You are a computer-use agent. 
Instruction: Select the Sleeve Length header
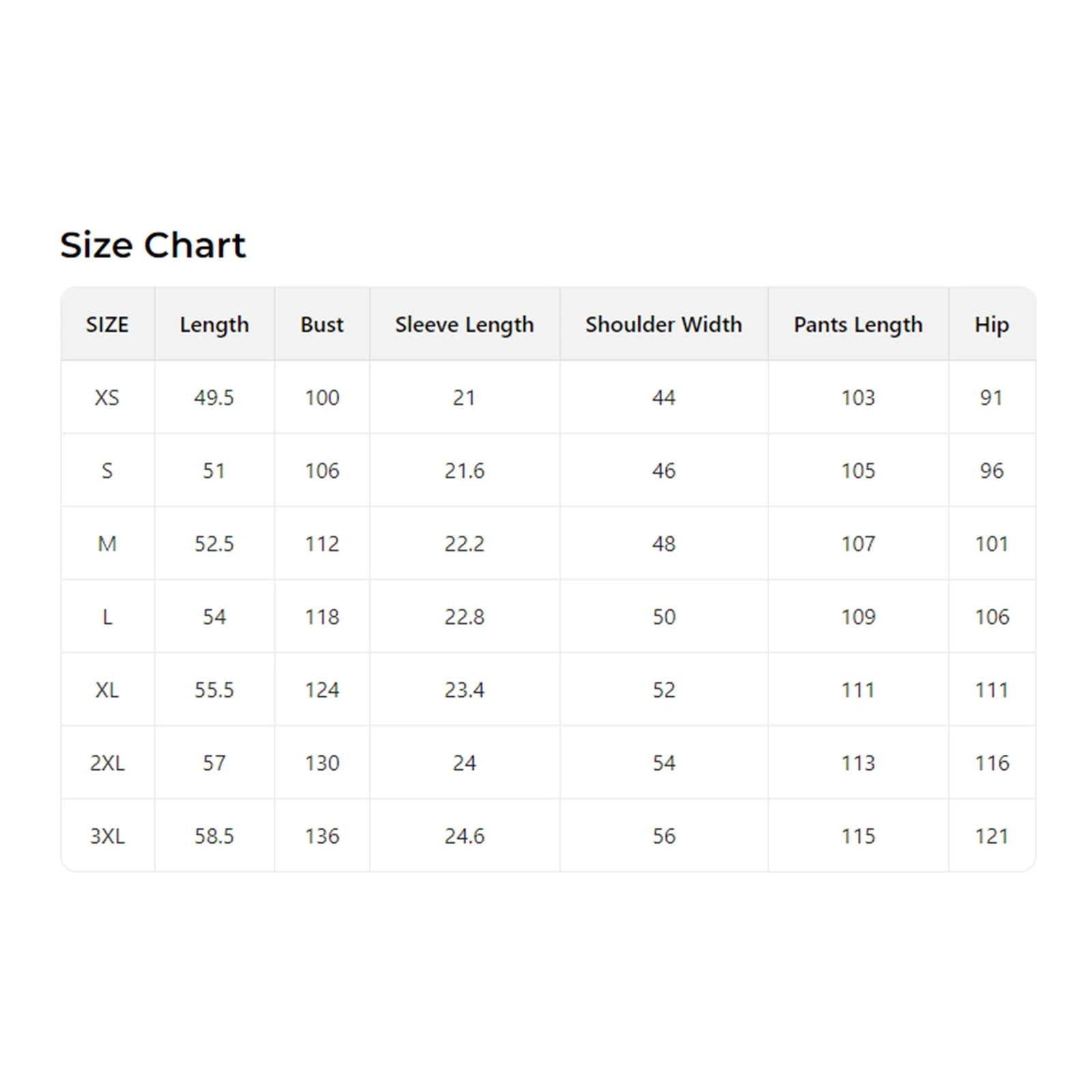click(x=464, y=324)
